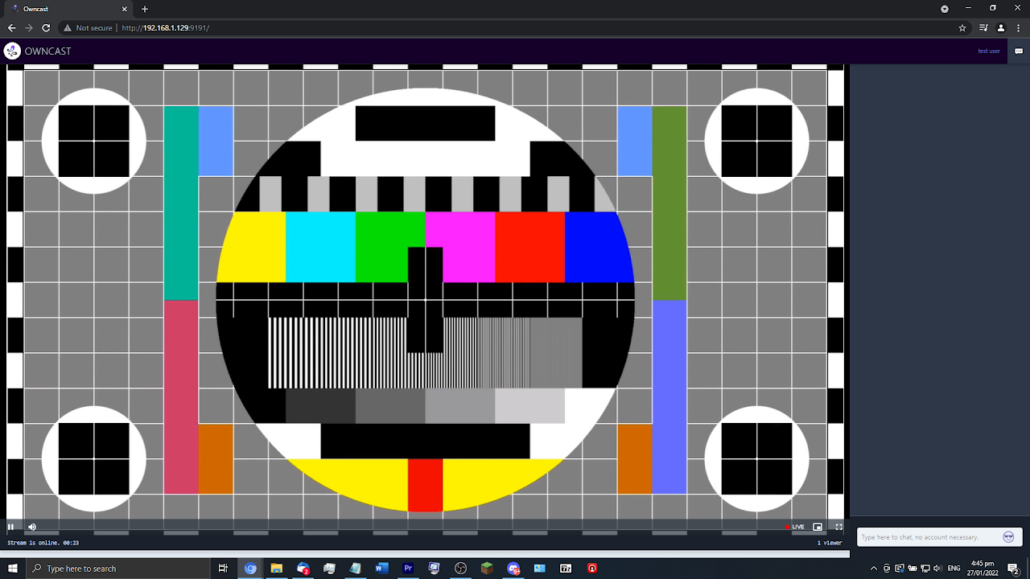Screen dimensions: 1030x579
Task: Open Chrome's three-dot menu
Action: click(1018, 28)
